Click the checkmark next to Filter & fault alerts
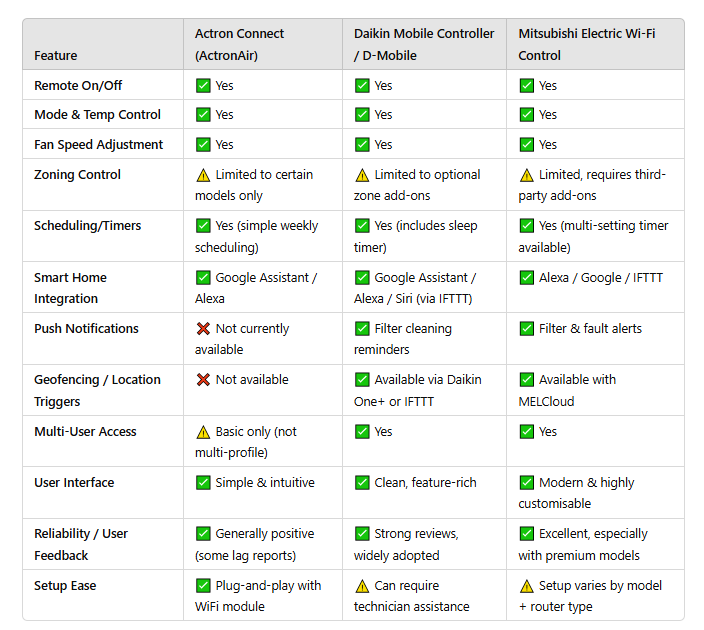This screenshot has height=630, width=704. coord(526,328)
